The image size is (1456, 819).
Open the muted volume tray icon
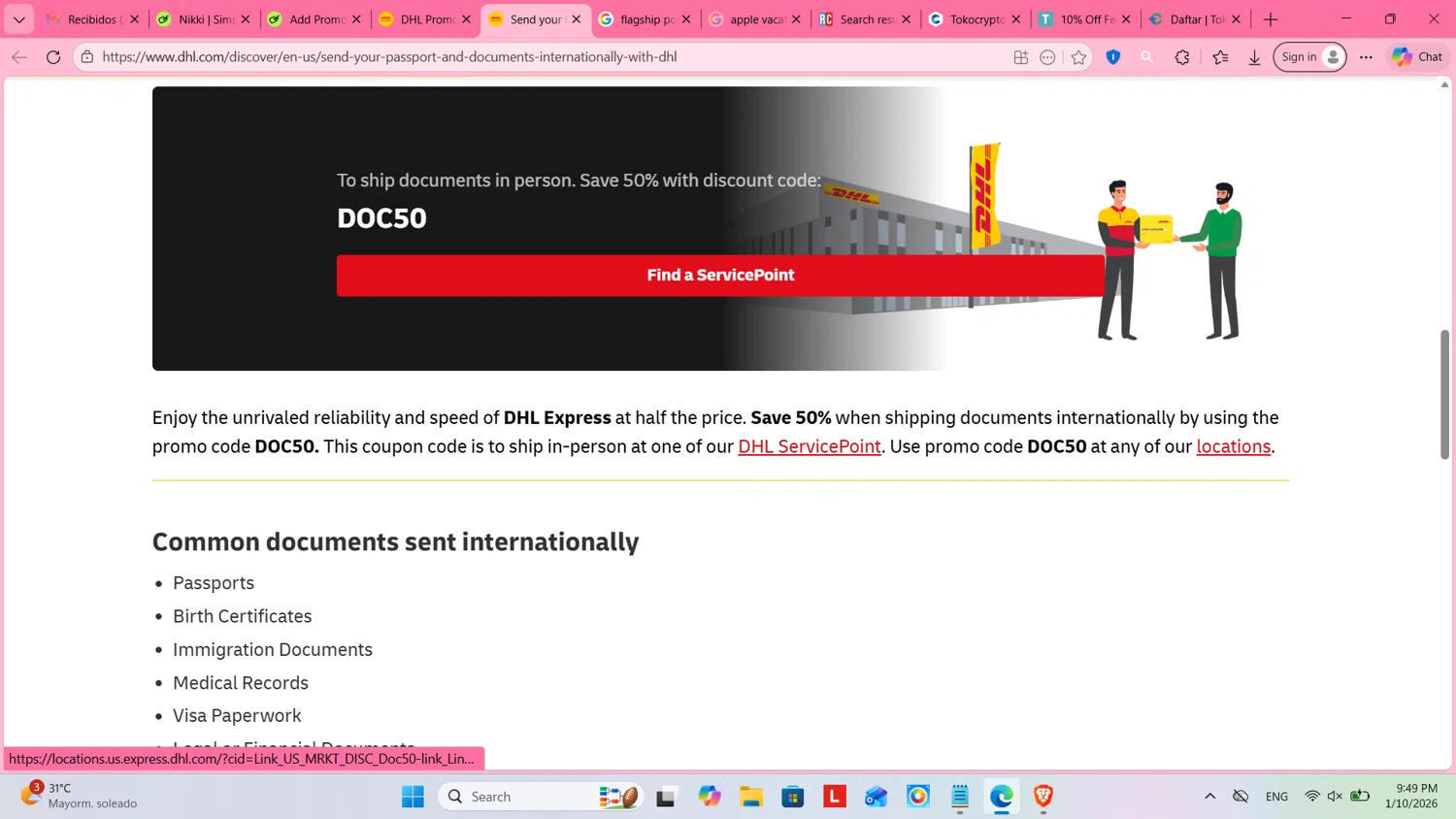[x=1336, y=797]
